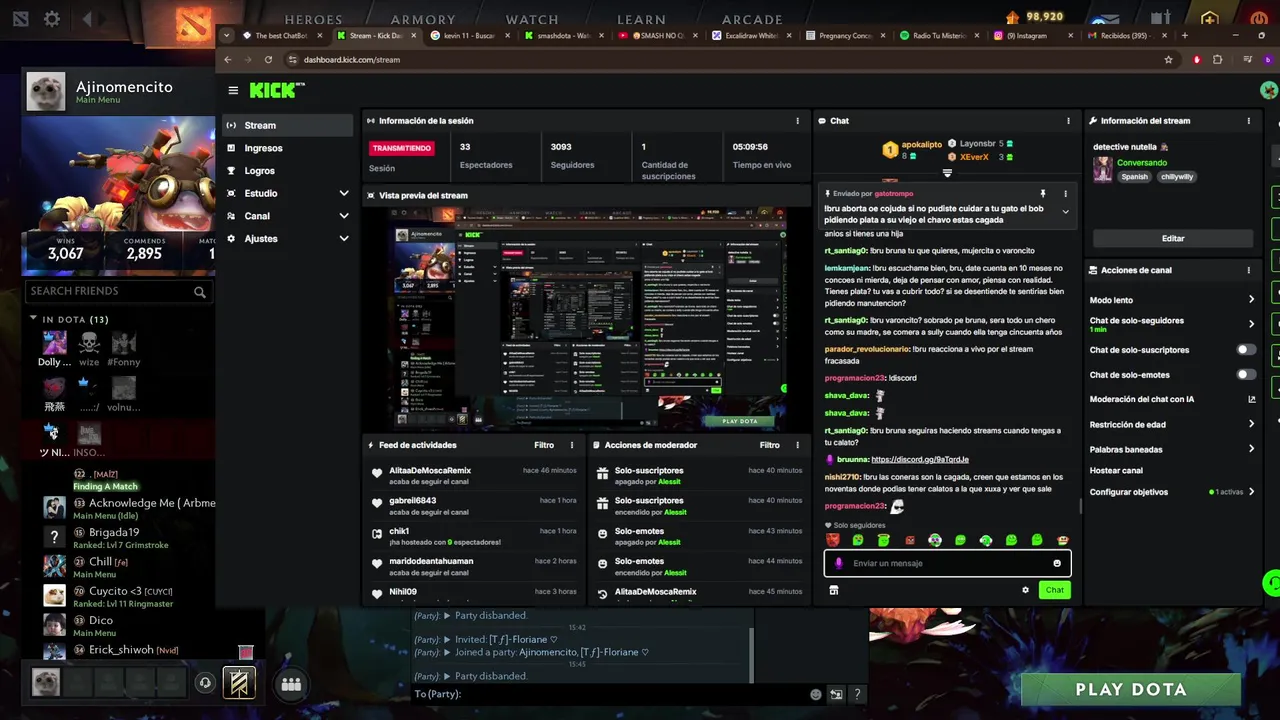Image resolution: width=1280 pixels, height=720 pixels.
Task: Click the green Chat send button
Action: (1054, 590)
